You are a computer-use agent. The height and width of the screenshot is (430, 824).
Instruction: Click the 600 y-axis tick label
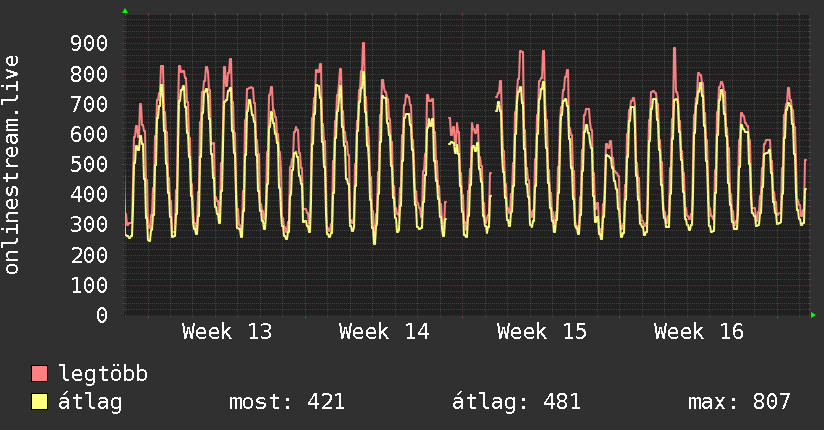(x=89, y=134)
